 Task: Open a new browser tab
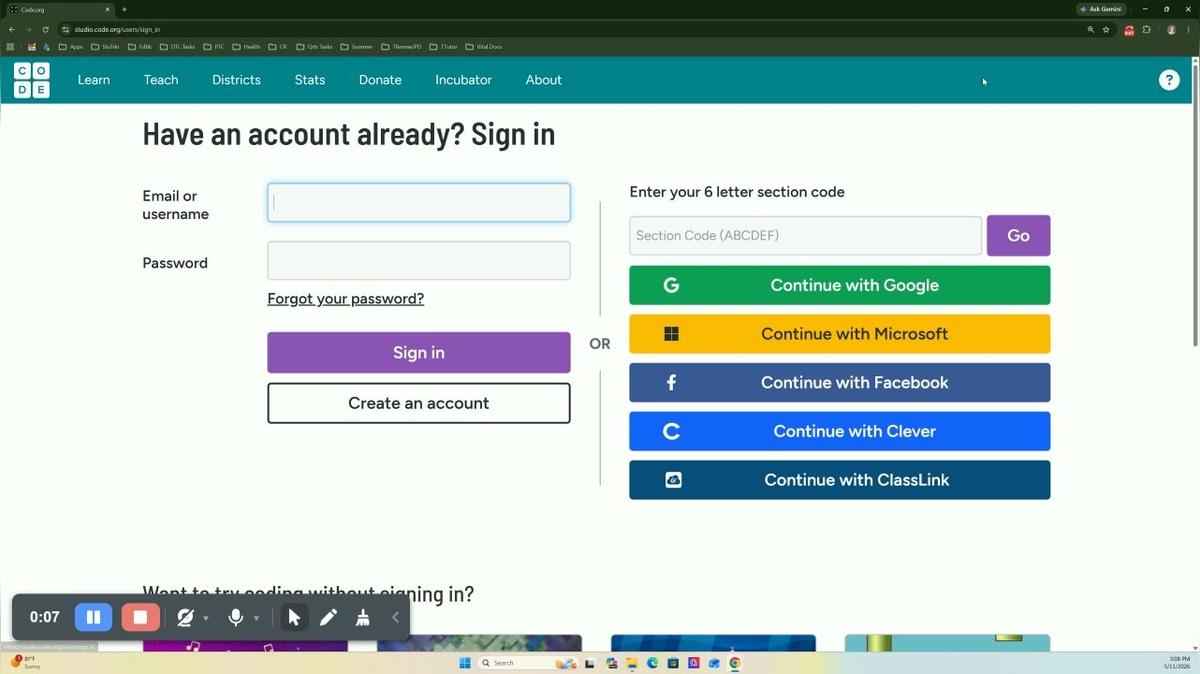click(124, 9)
